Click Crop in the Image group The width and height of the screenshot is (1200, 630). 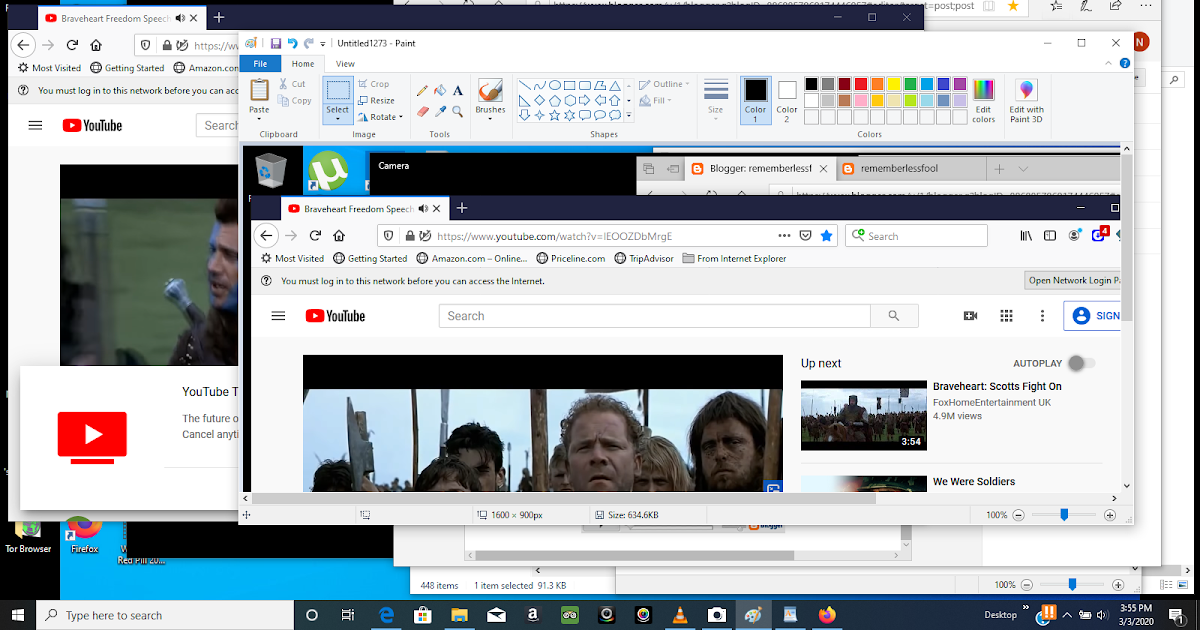[x=373, y=84]
